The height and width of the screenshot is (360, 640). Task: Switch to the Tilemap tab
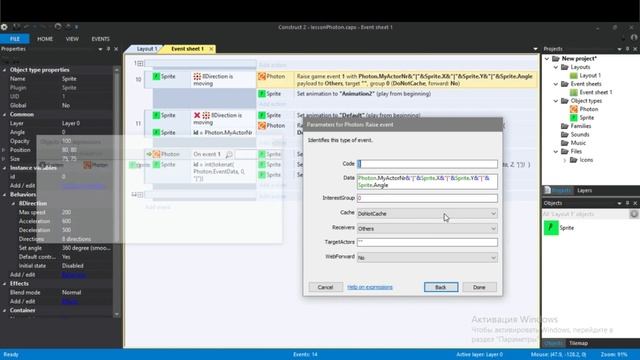(x=578, y=343)
